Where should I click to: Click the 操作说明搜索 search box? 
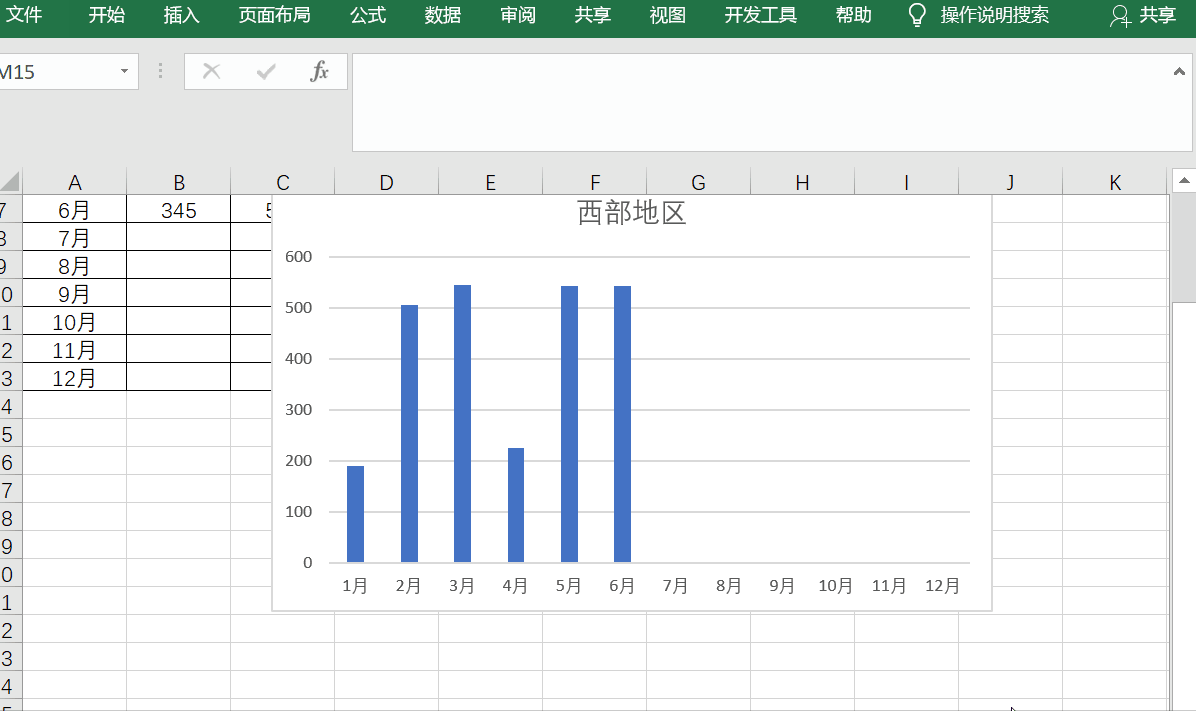tap(994, 15)
